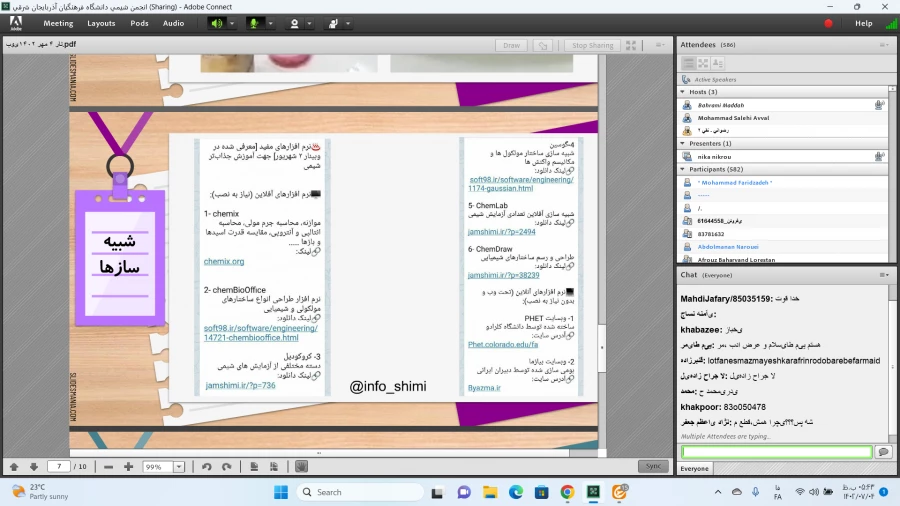Click the chat message input field

point(776,452)
